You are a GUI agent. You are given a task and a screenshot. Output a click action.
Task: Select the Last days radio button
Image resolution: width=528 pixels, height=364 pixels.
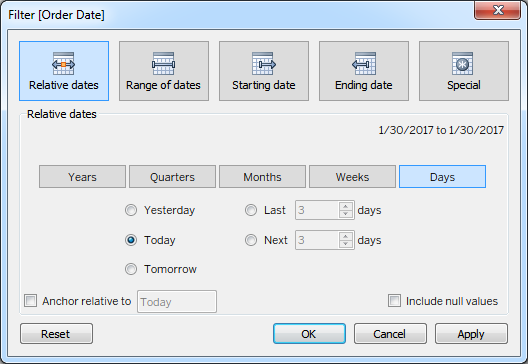tap(251, 210)
